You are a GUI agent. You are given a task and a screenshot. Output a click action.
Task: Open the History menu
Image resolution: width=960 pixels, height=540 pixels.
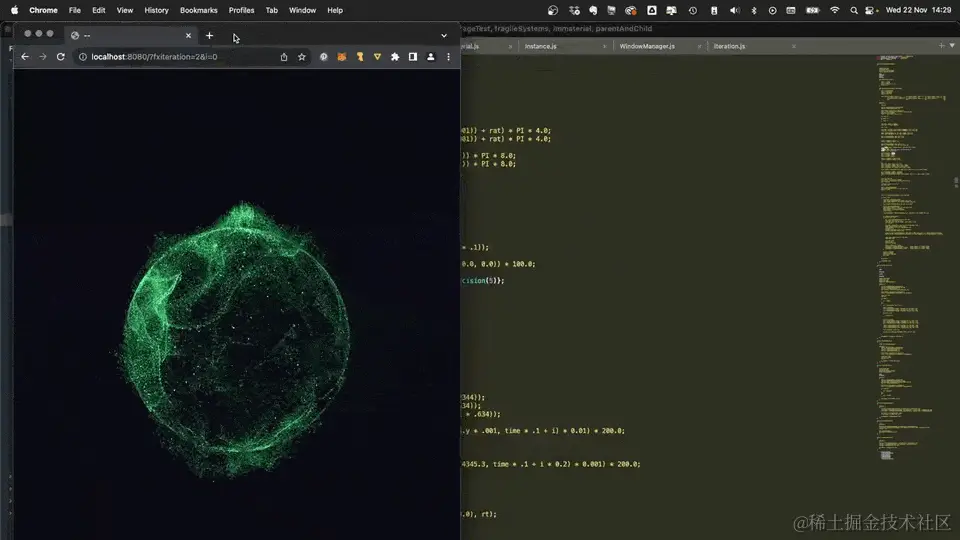click(156, 10)
